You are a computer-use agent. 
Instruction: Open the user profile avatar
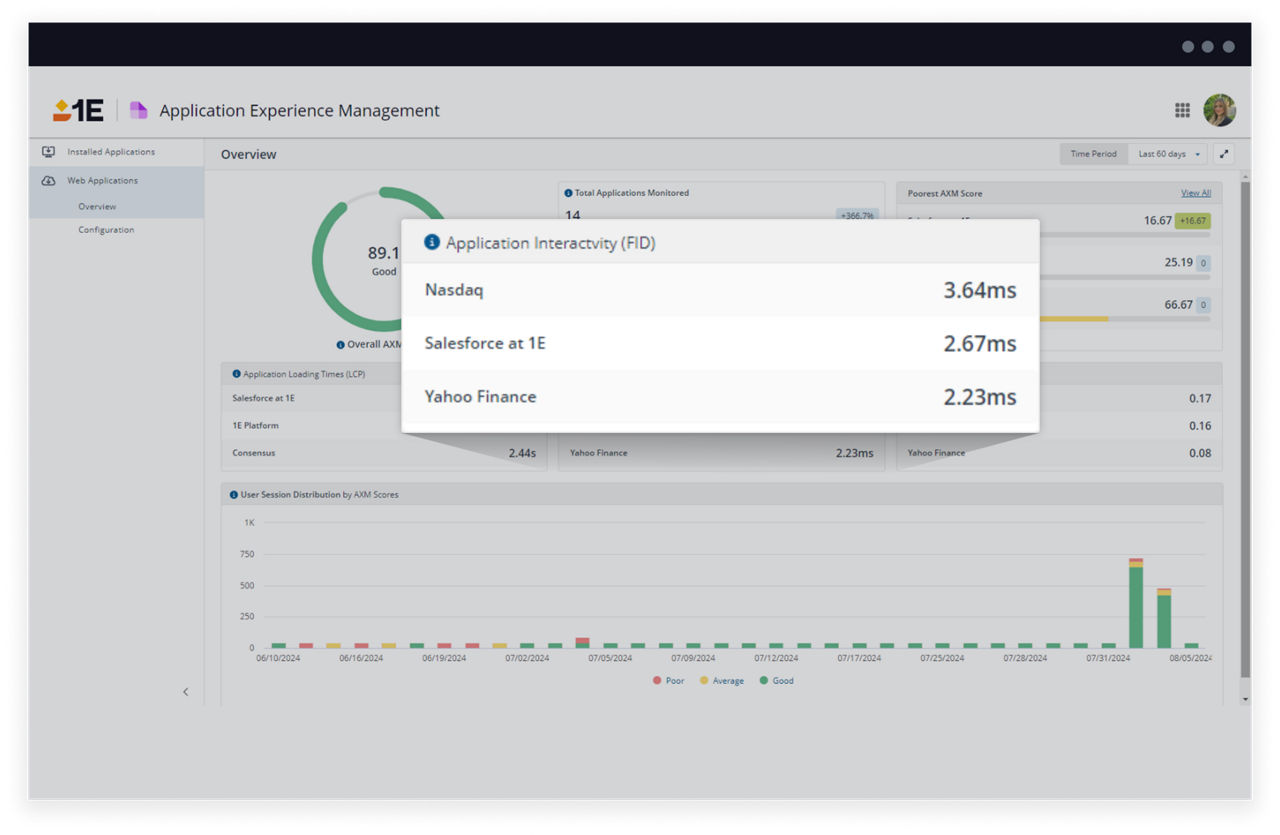(x=1219, y=110)
